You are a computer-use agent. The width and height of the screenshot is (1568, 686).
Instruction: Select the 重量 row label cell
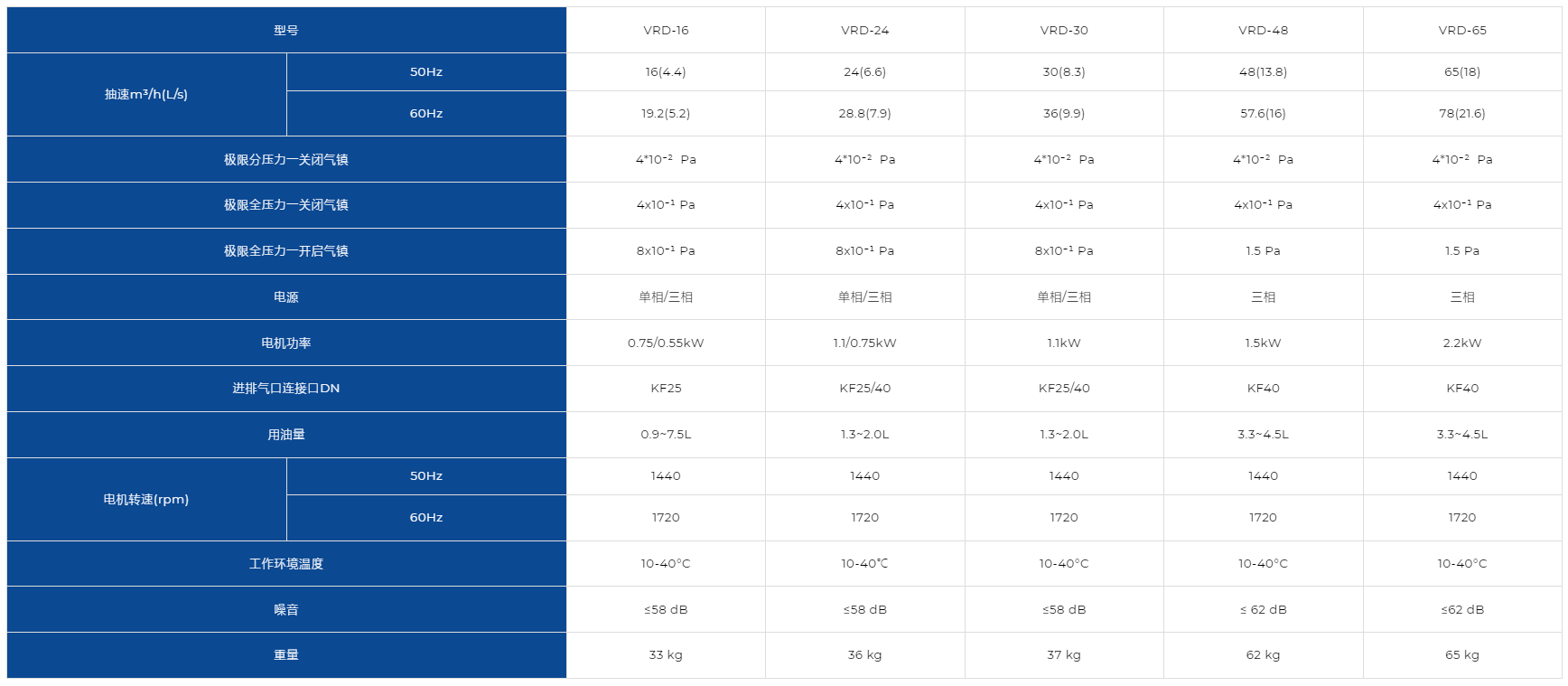click(x=286, y=654)
